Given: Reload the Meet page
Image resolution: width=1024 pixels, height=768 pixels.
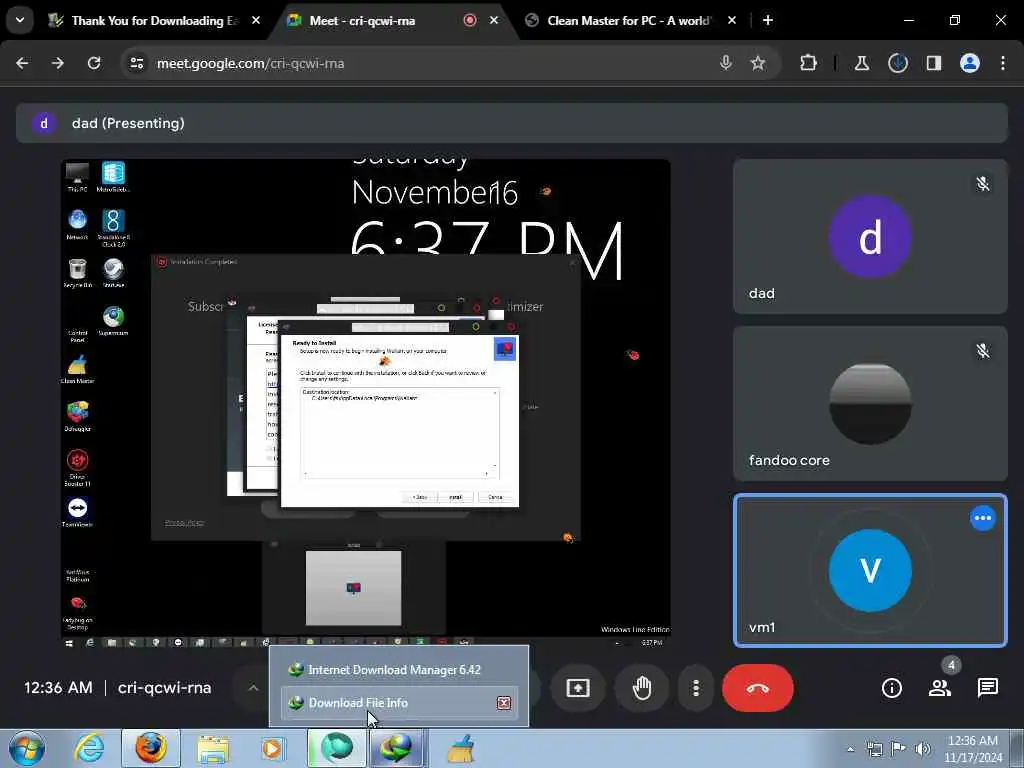Looking at the screenshot, I should 94,63.
